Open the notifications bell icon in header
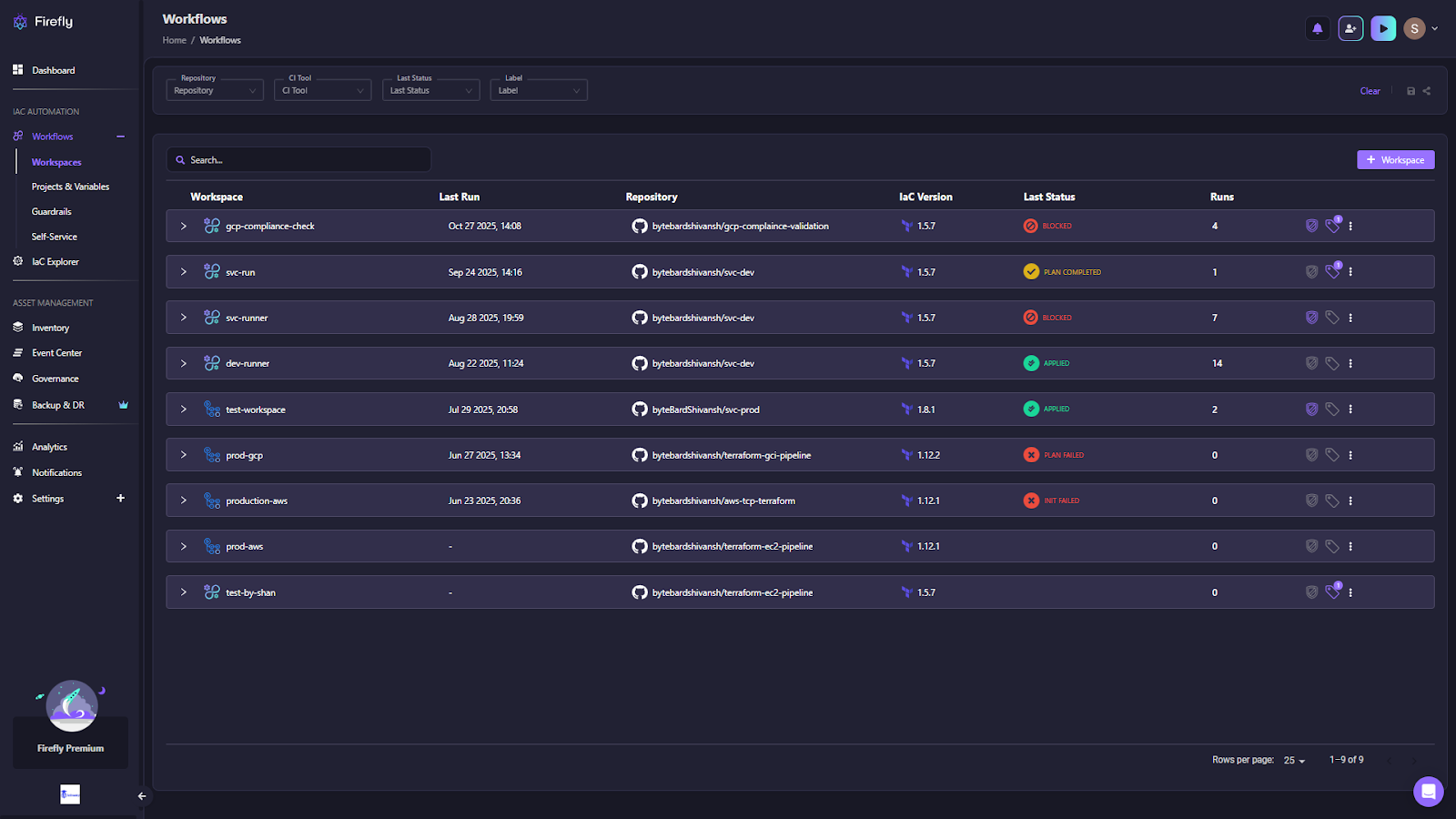 (1317, 28)
